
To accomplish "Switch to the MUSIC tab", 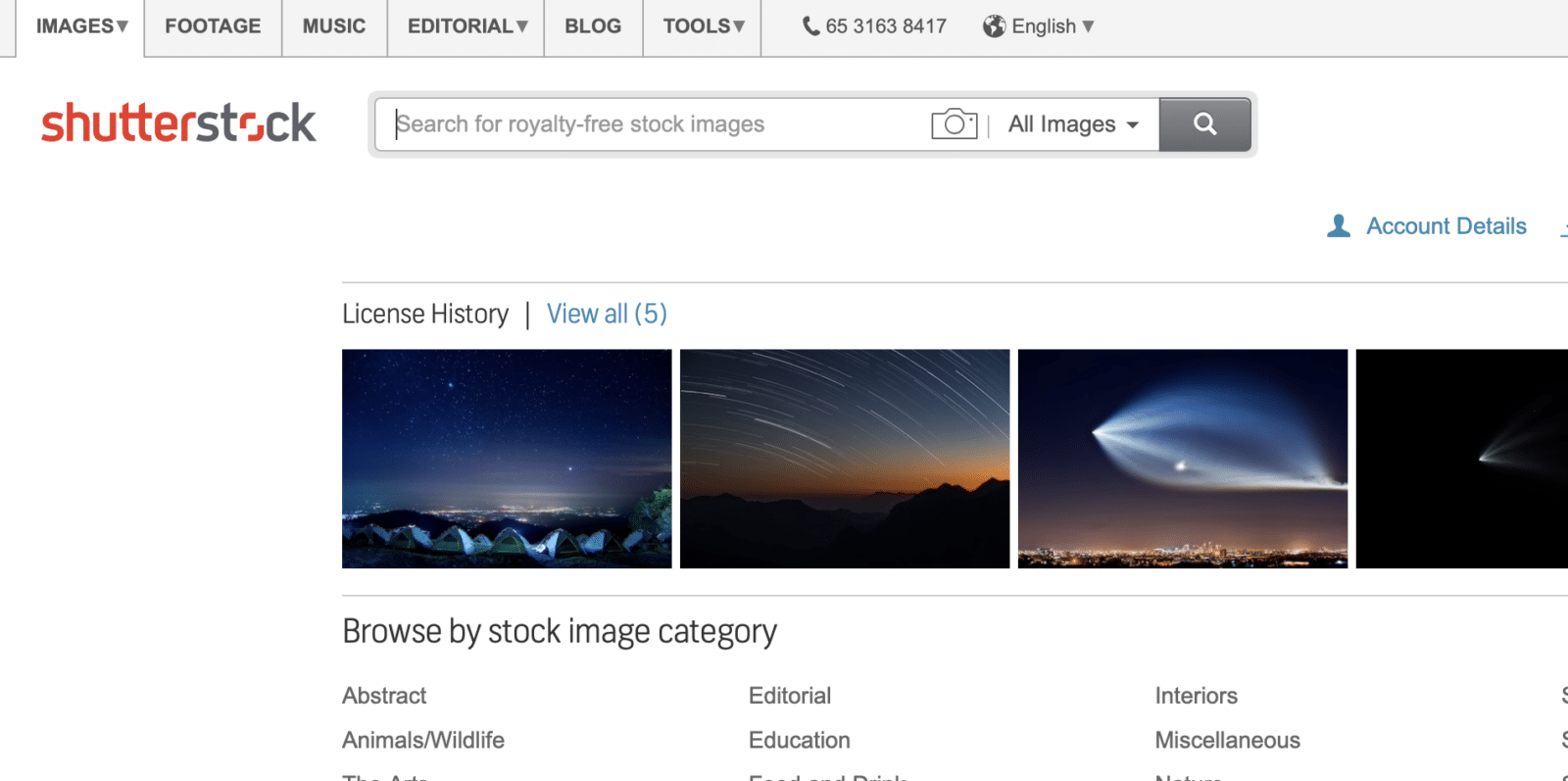I will pyautogui.click(x=333, y=26).
